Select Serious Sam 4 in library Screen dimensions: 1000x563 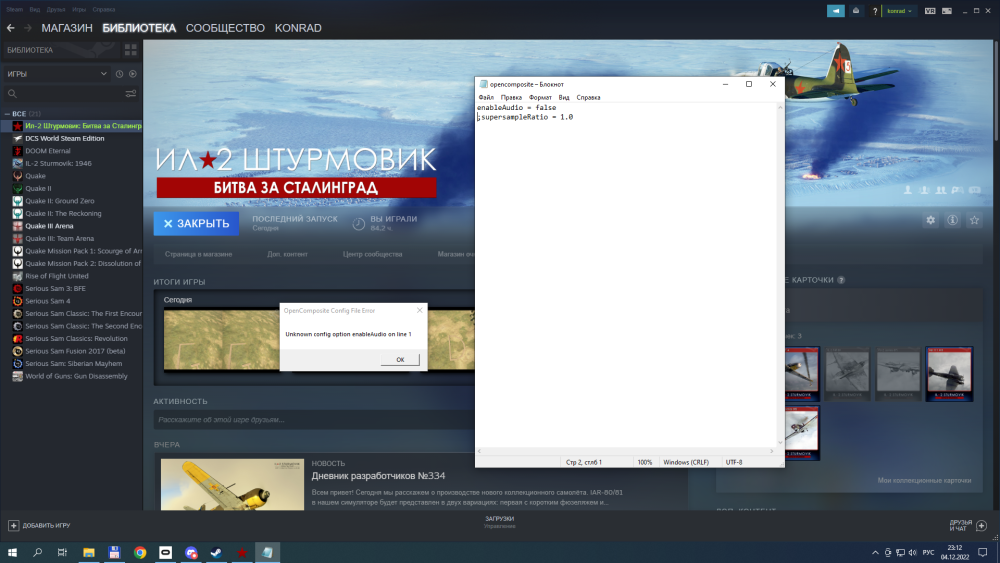point(48,301)
